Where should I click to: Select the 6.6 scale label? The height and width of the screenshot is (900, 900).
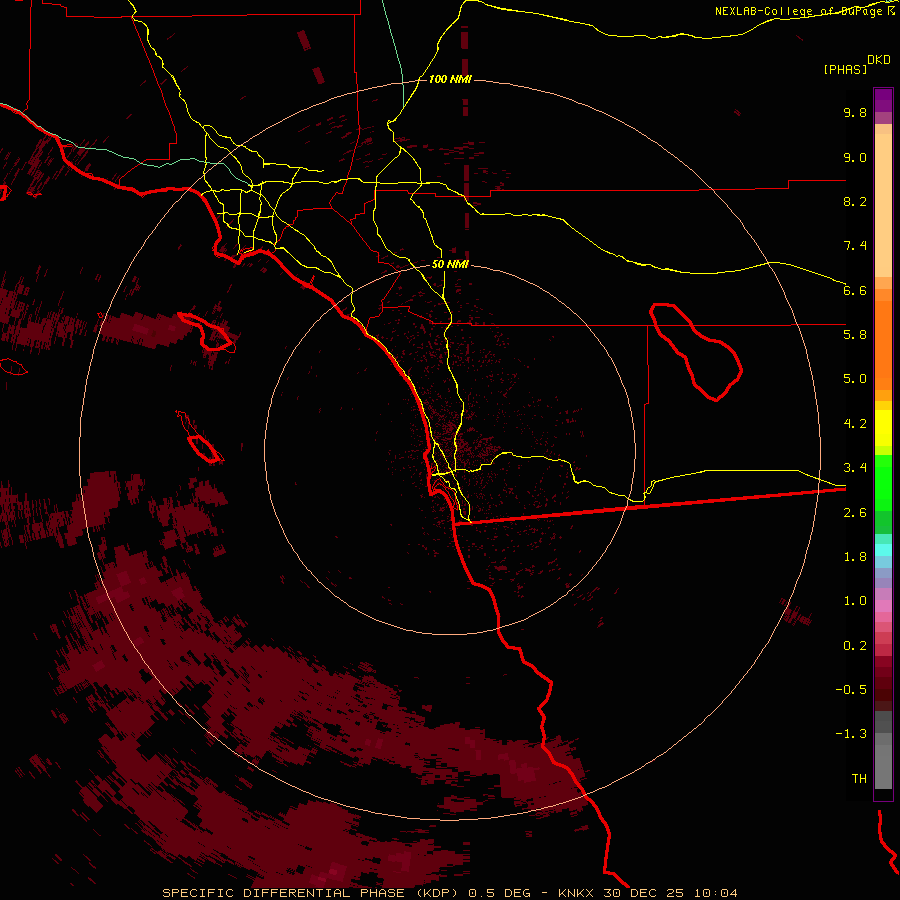pos(855,290)
